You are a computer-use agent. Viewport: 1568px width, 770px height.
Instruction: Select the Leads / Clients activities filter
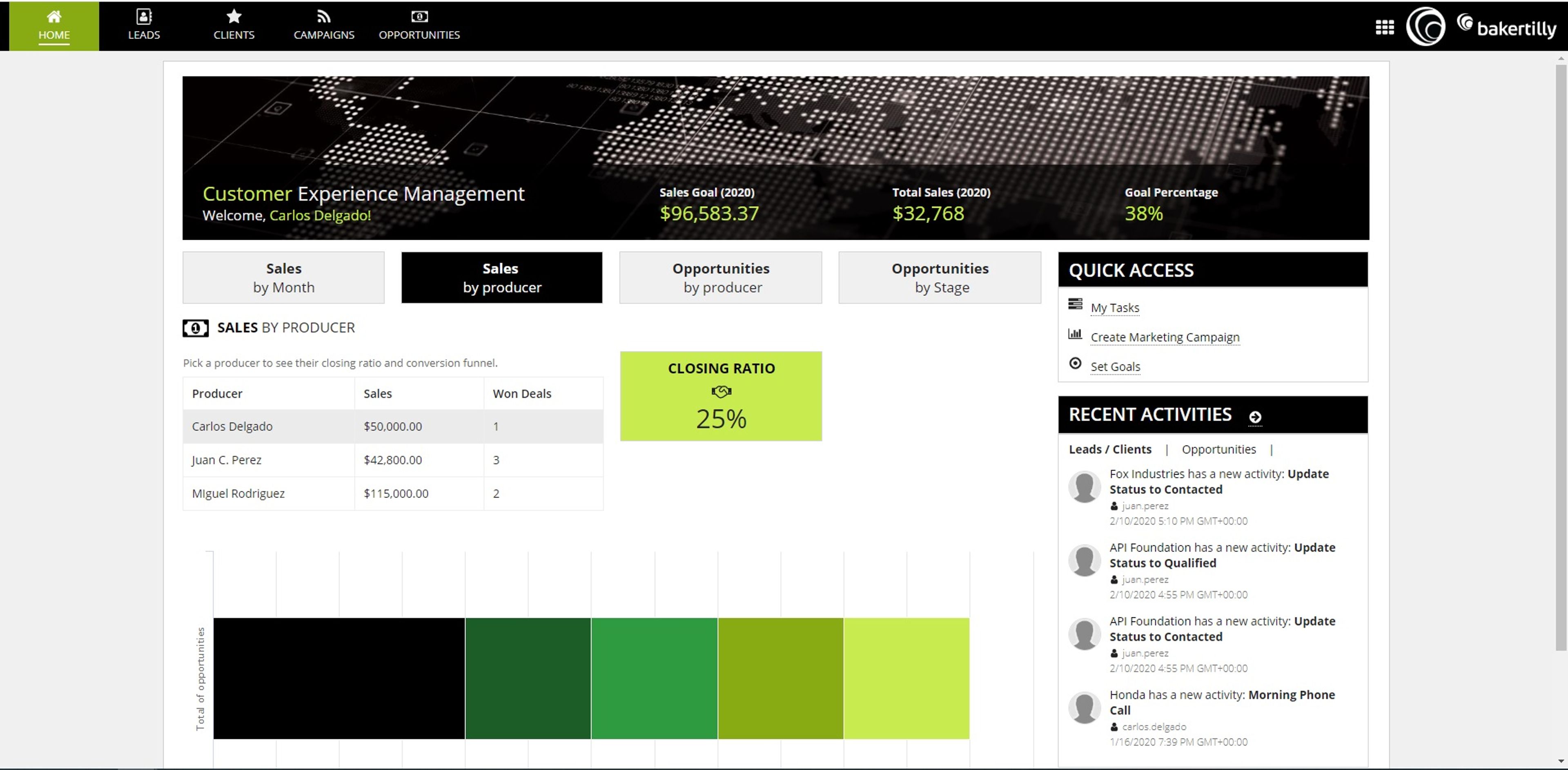click(x=1110, y=449)
